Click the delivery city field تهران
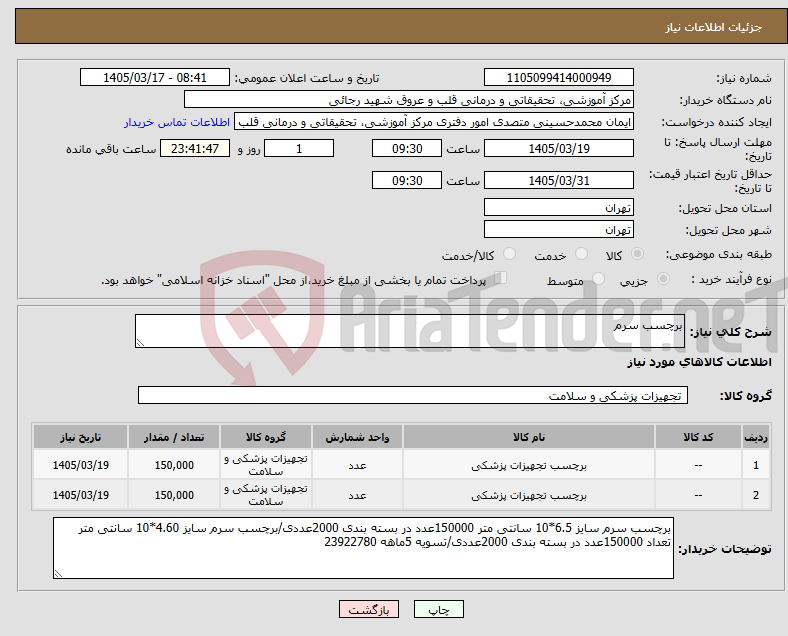788x636 pixels. click(558, 230)
